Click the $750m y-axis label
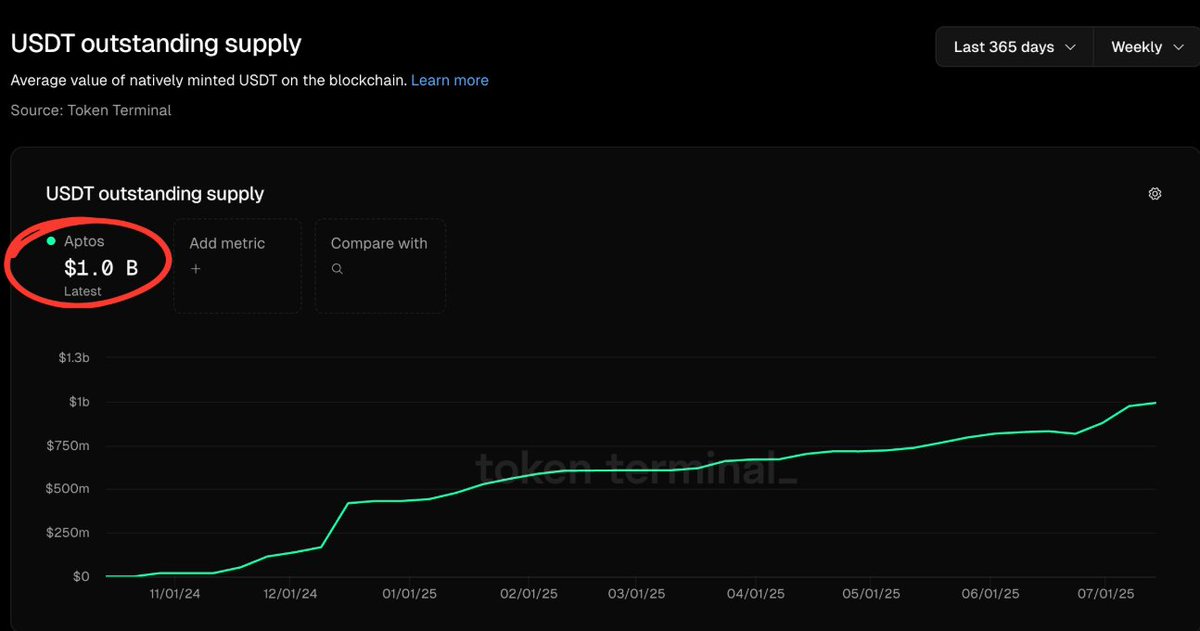The width and height of the screenshot is (1200, 631). point(69,445)
